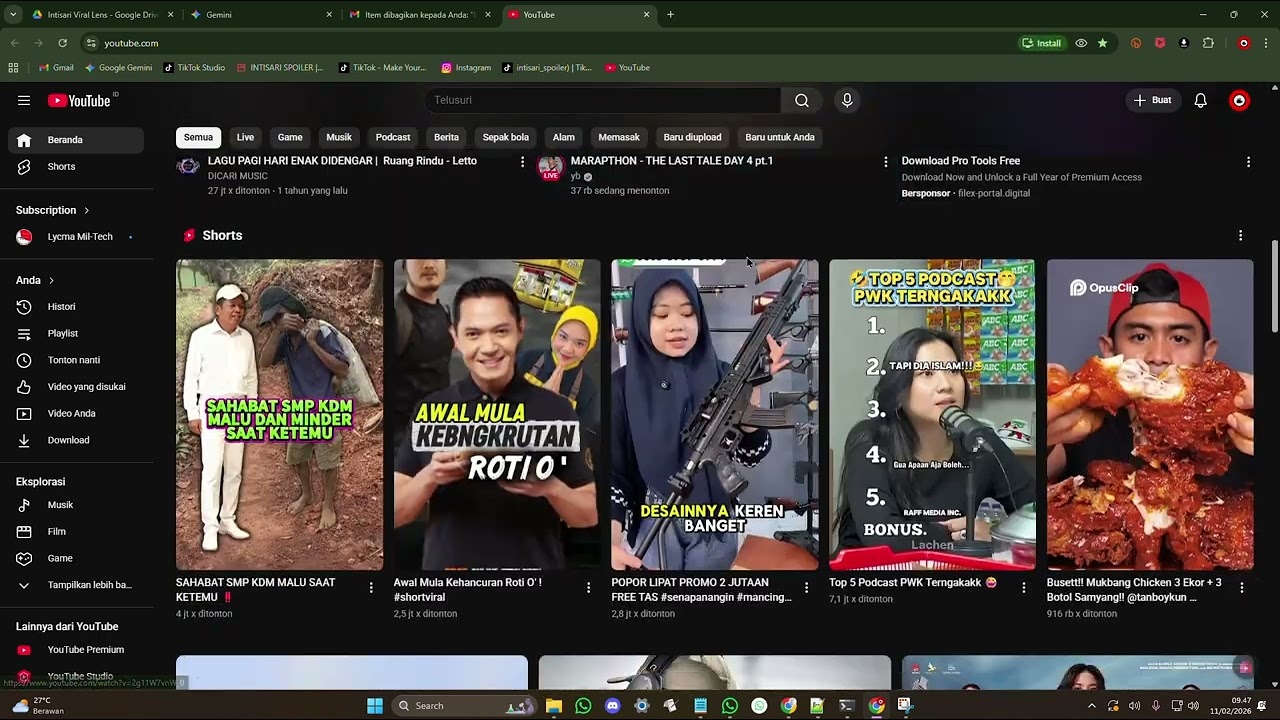Expand the Subscription section

[53, 210]
